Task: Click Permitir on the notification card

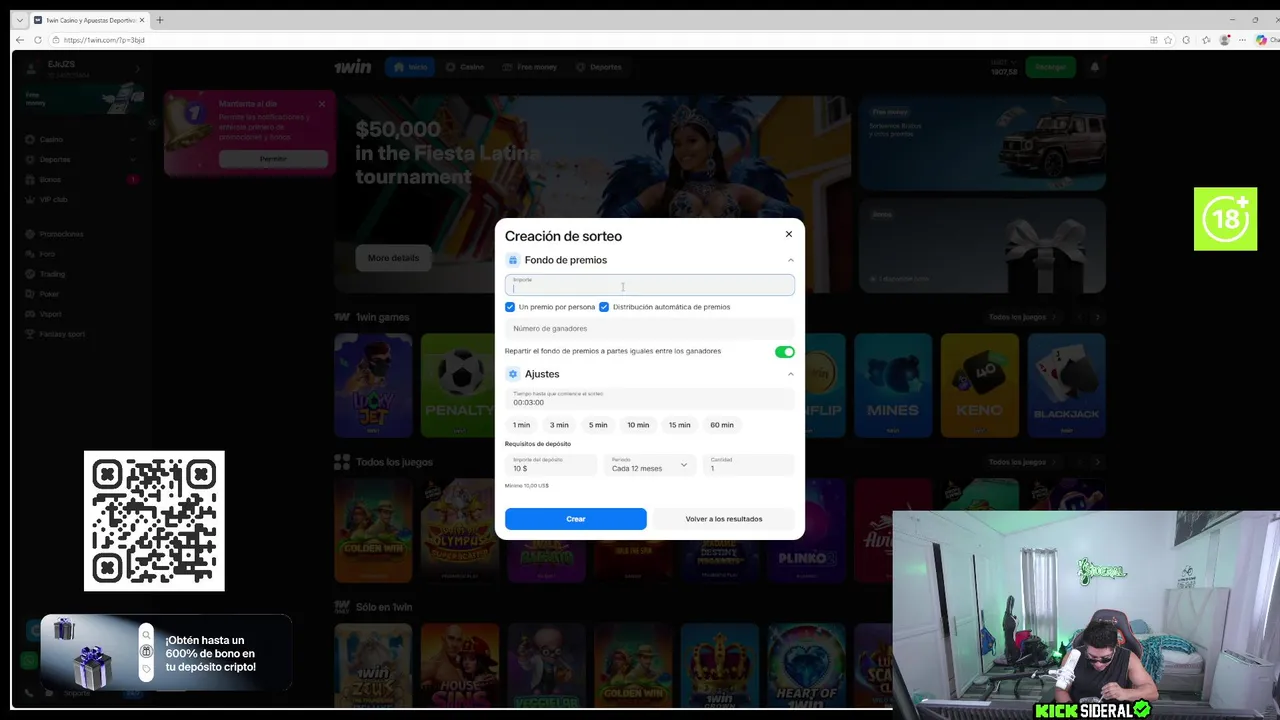Action: coord(273,158)
